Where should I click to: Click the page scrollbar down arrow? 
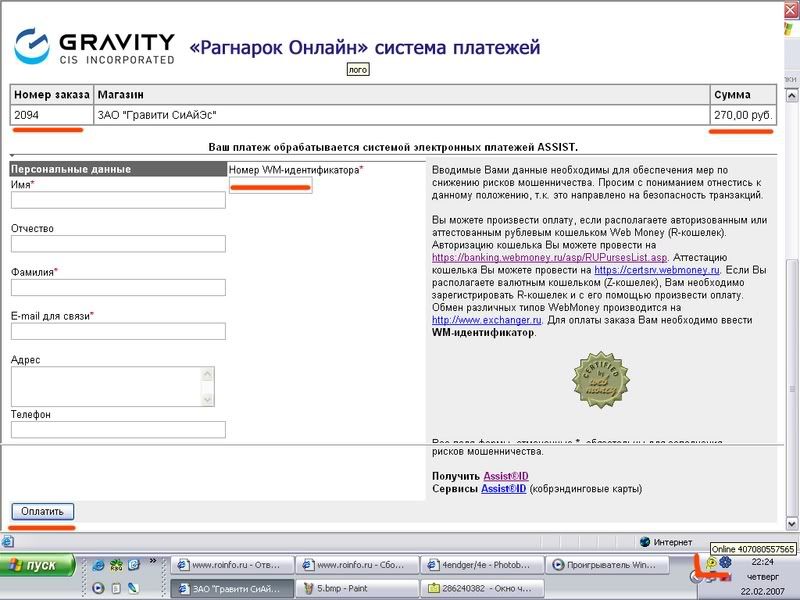[791, 523]
